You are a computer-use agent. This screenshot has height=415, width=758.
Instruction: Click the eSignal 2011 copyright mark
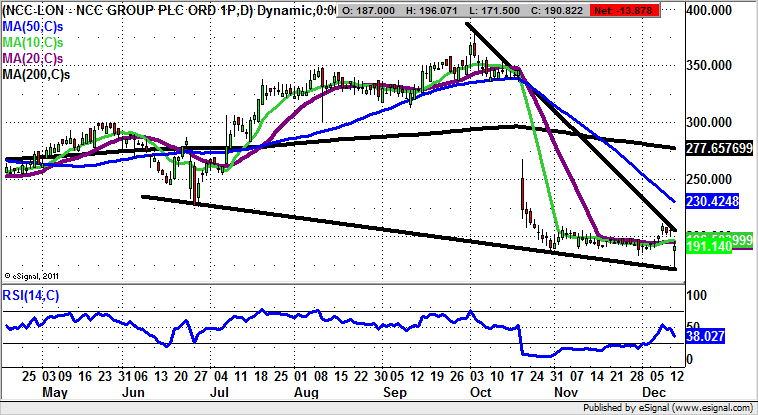(x=36, y=275)
